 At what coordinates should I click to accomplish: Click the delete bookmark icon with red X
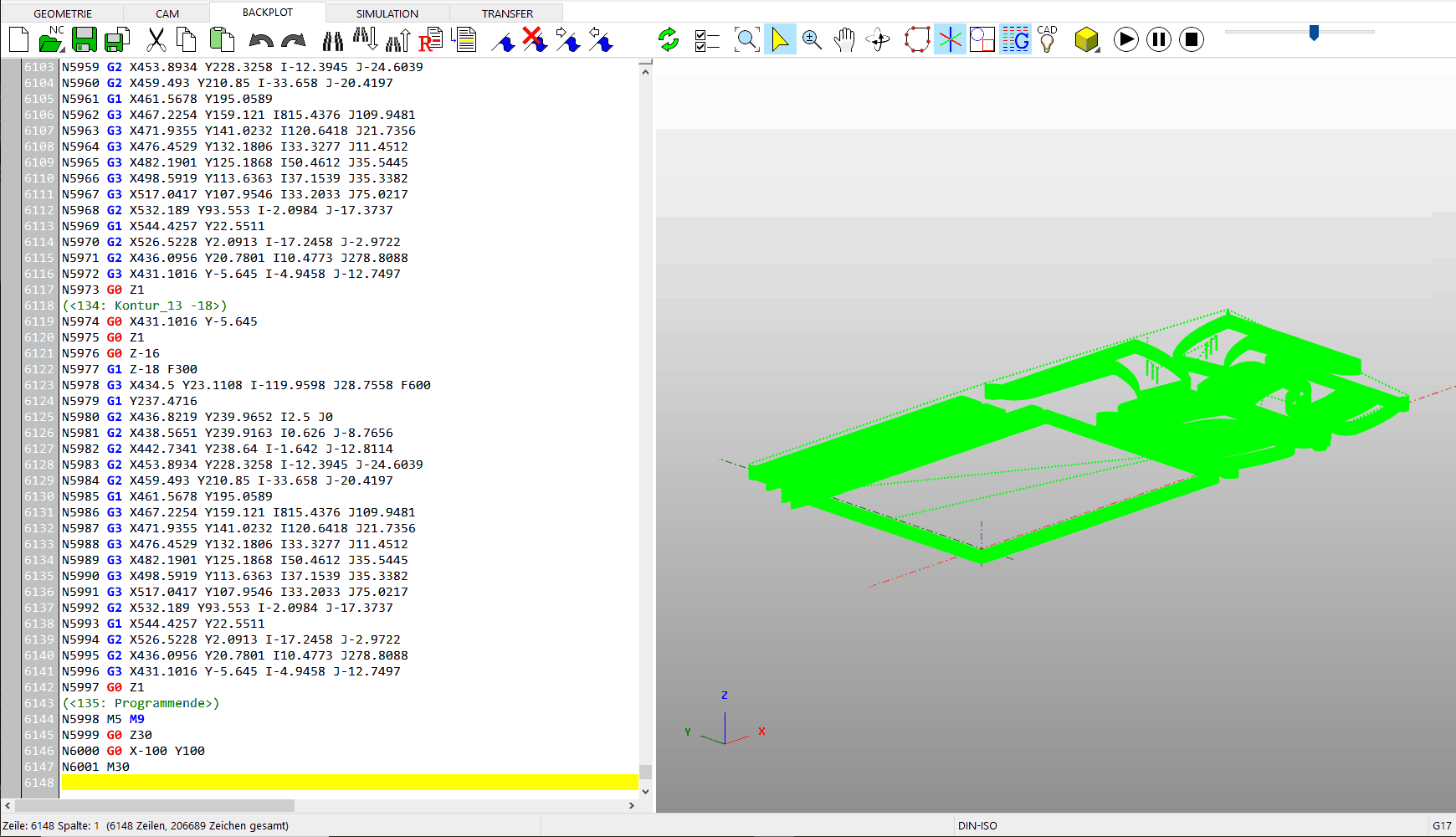tap(535, 39)
